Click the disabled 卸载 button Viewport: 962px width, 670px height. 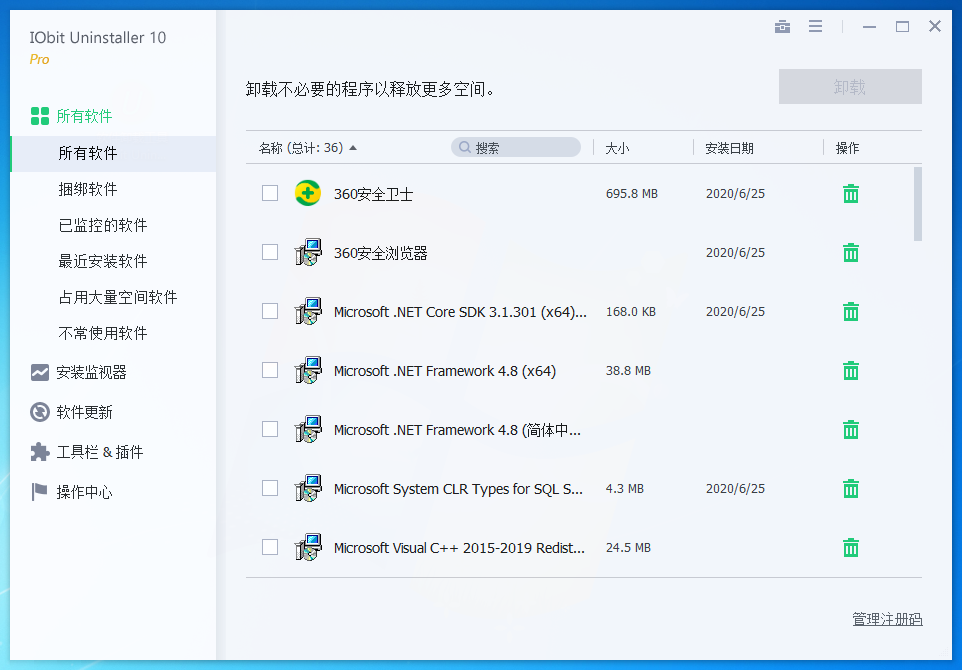point(850,87)
